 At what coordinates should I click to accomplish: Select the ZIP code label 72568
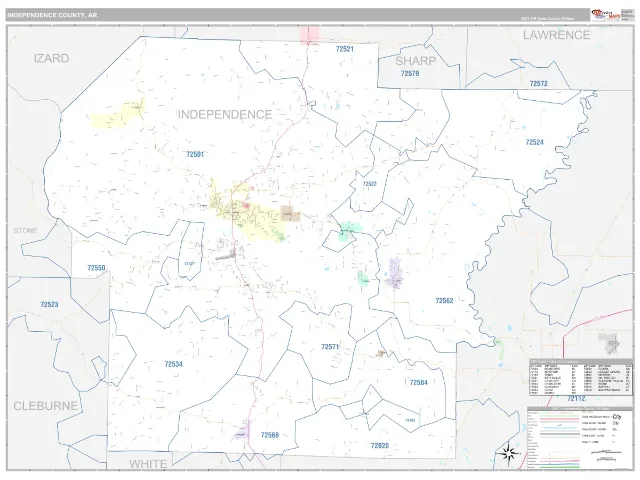pos(270,435)
